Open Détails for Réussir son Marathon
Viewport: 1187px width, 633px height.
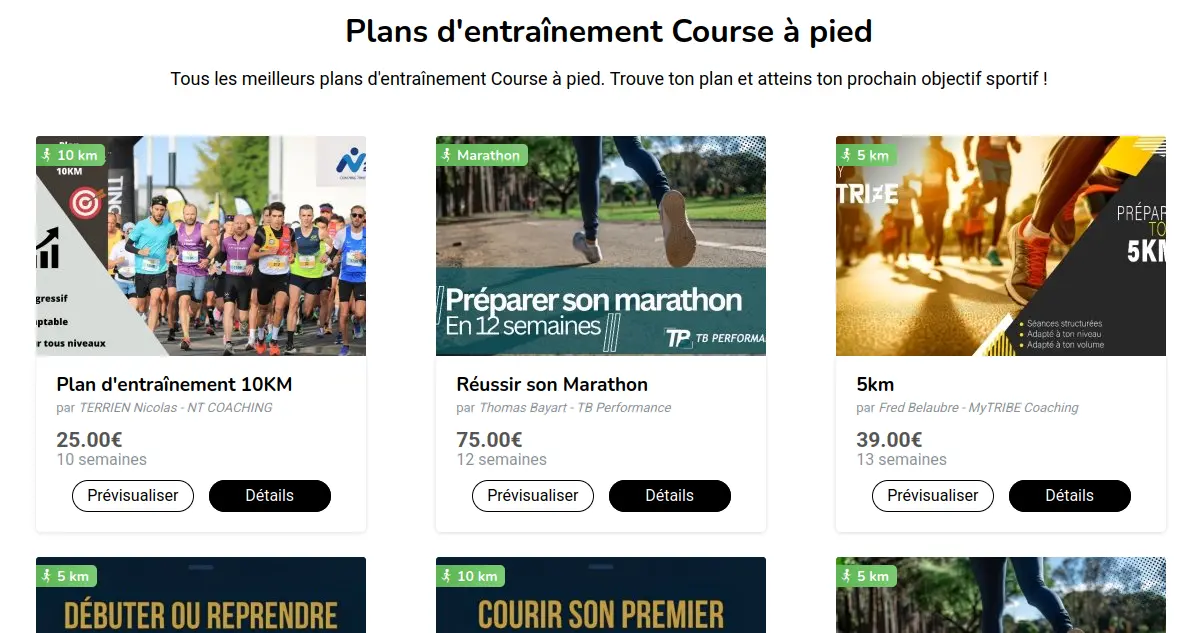[x=669, y=495]
